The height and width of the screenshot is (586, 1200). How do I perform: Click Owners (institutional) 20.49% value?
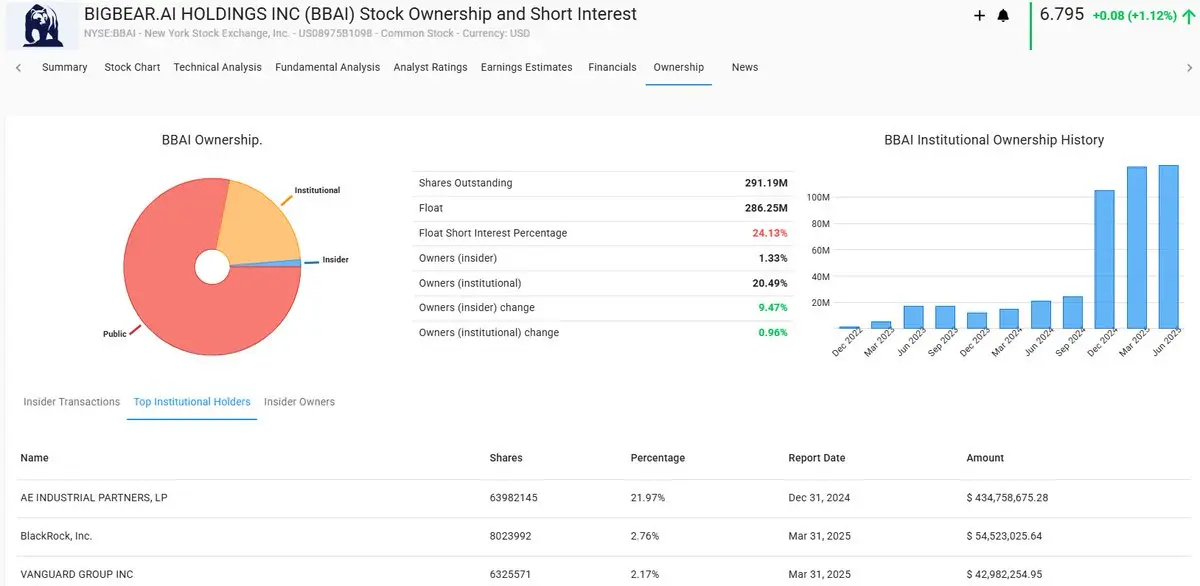770,283
